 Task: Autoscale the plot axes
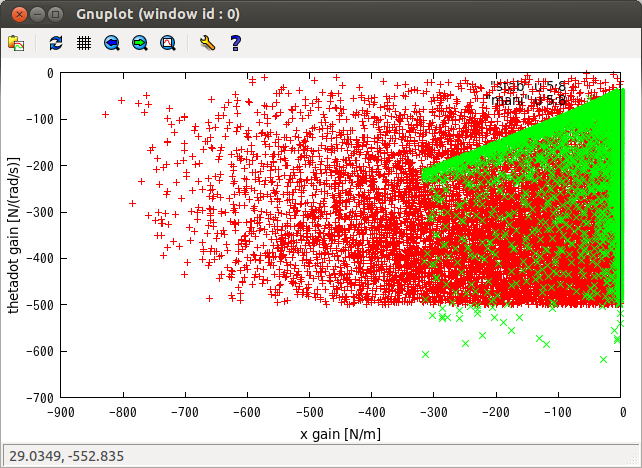[x=168, y=43]
